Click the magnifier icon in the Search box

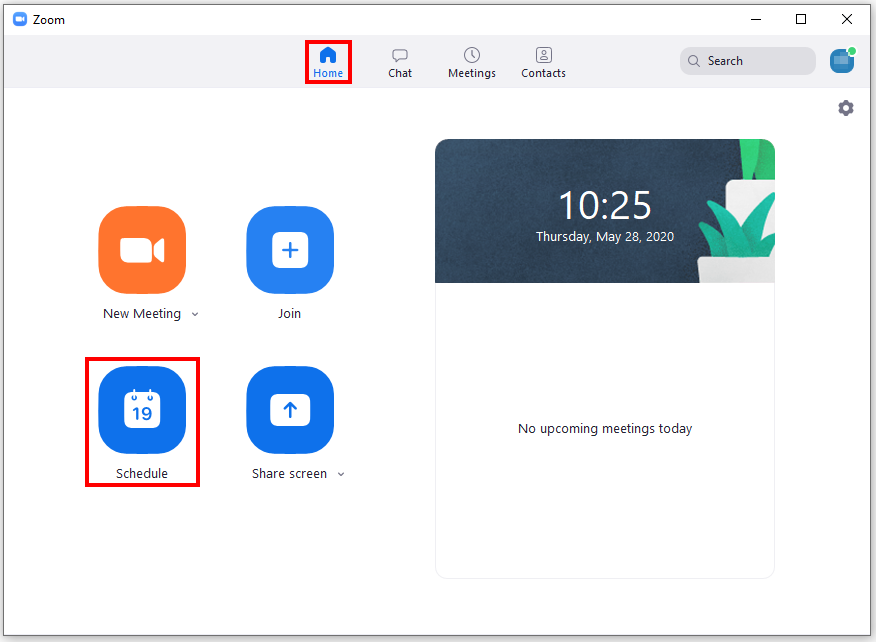pyautogui.click(x=694, y=61)
